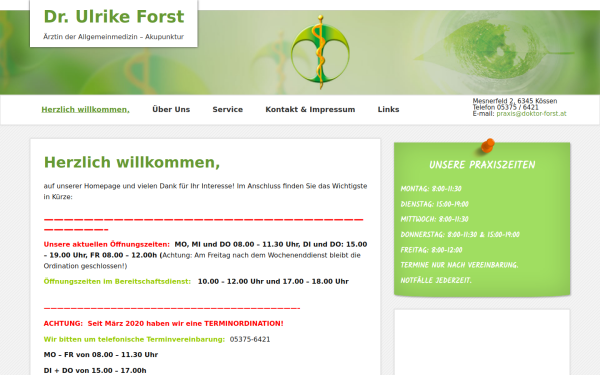Click the Unsere aktuellen Öffnungszeiten label
This screenshot has width=600, height=375.
click(106, 244)
